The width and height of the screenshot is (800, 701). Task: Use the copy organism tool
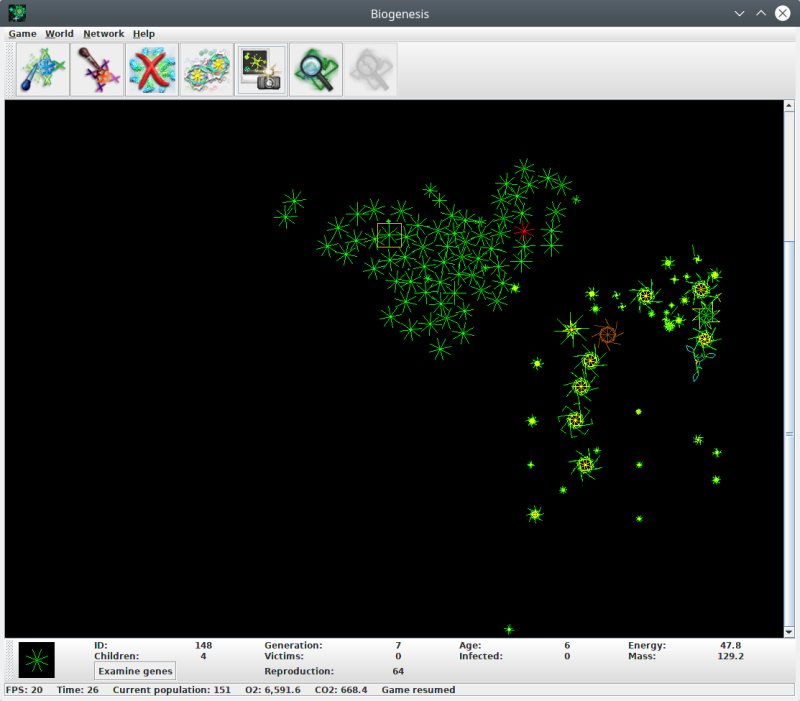pos(205,68)
